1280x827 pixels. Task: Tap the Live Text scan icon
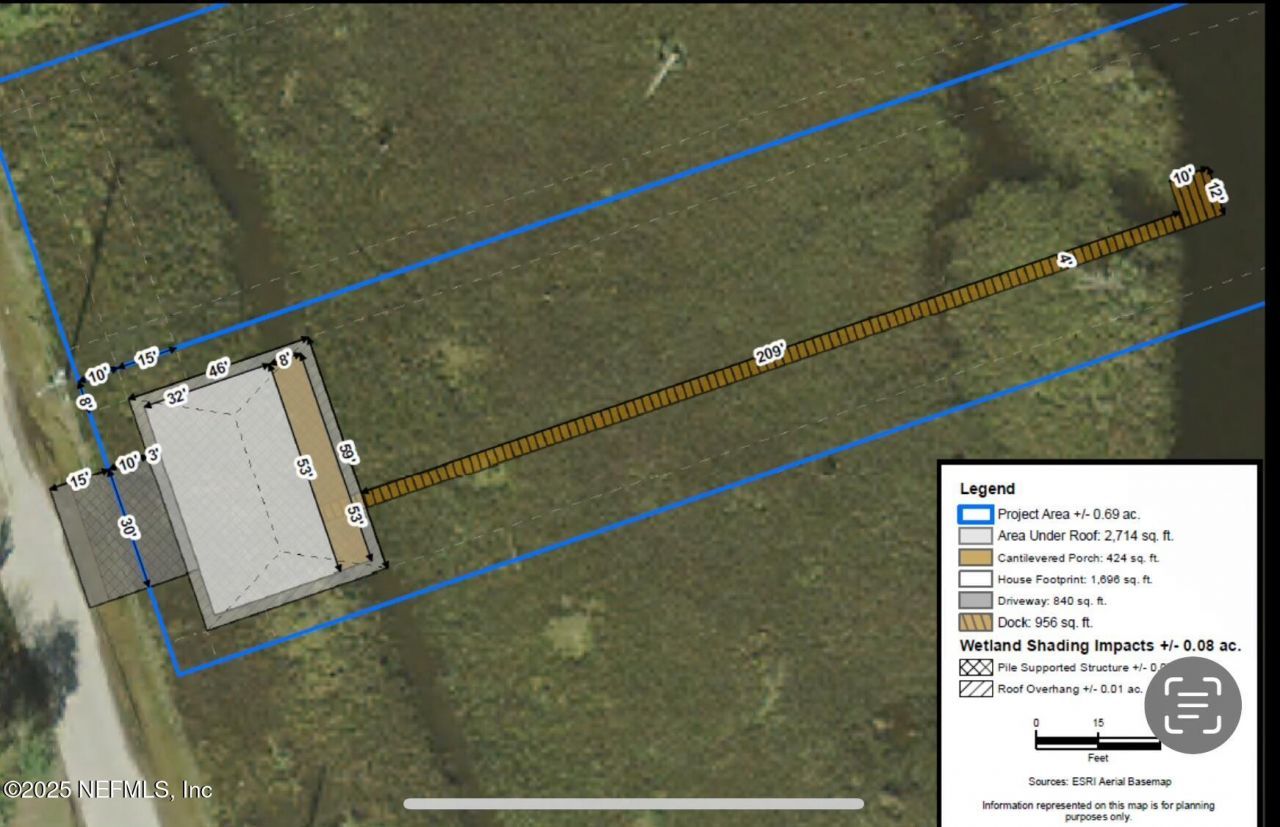tap(1192, 705)
